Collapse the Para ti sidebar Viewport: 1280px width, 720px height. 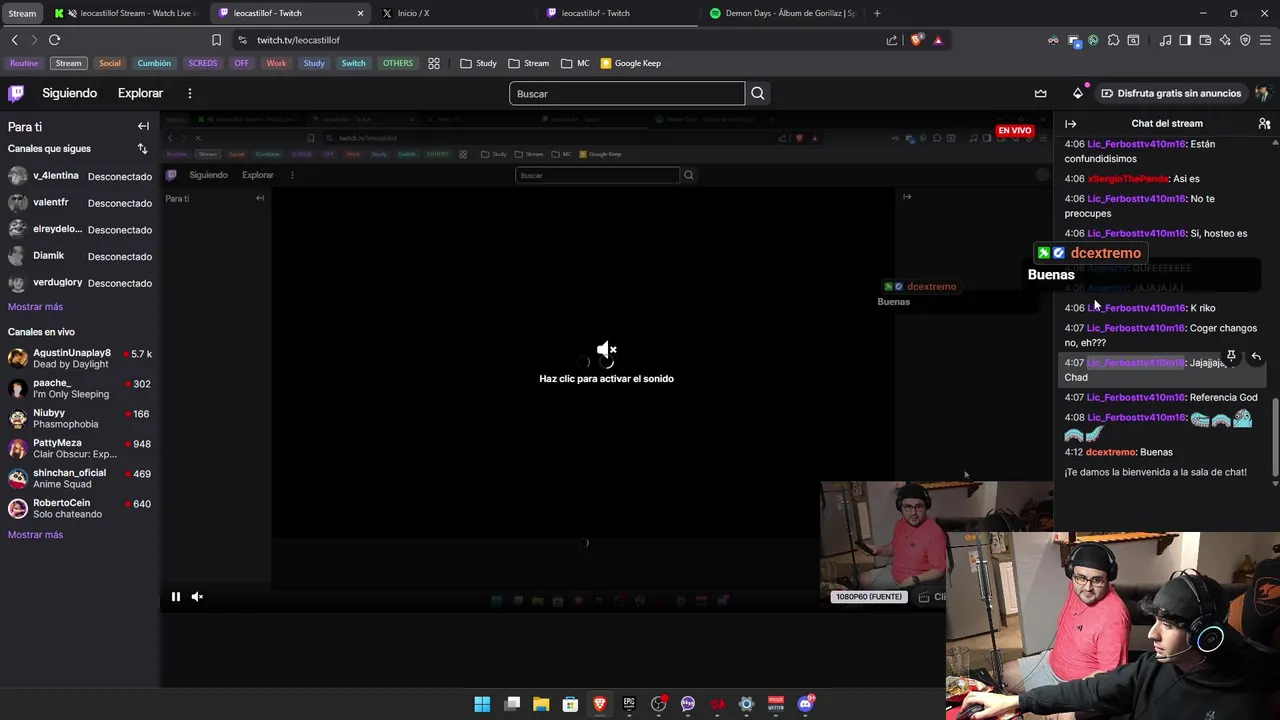coord(143,126)
